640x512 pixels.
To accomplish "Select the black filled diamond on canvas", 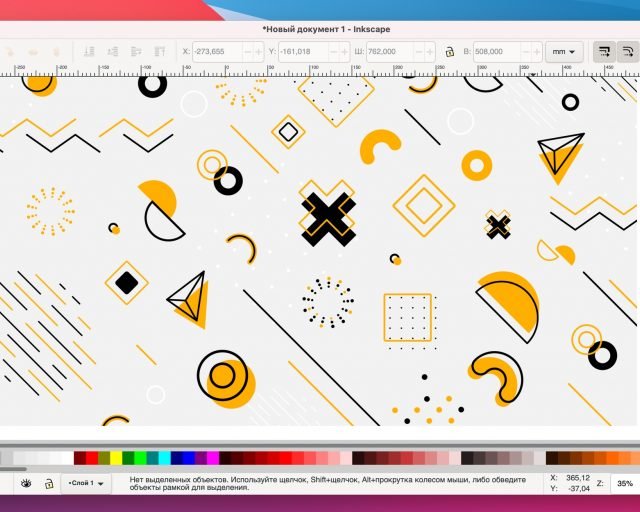I will (x=127, y=283).
